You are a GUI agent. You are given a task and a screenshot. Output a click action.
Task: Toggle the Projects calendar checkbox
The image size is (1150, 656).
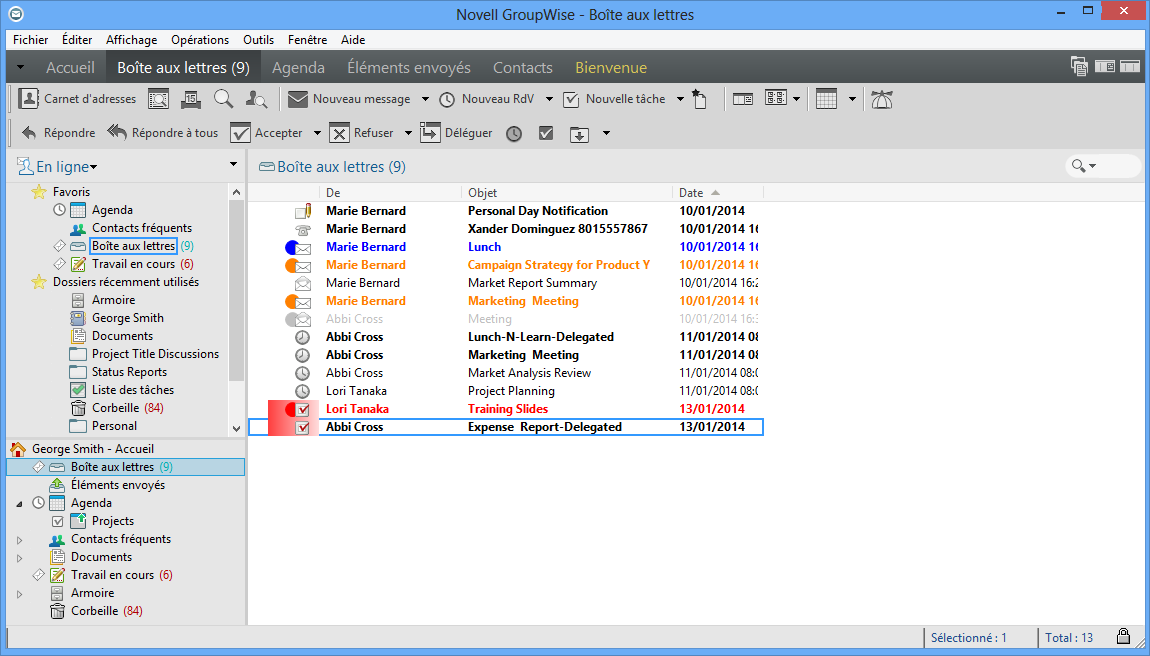coord(58,522)
